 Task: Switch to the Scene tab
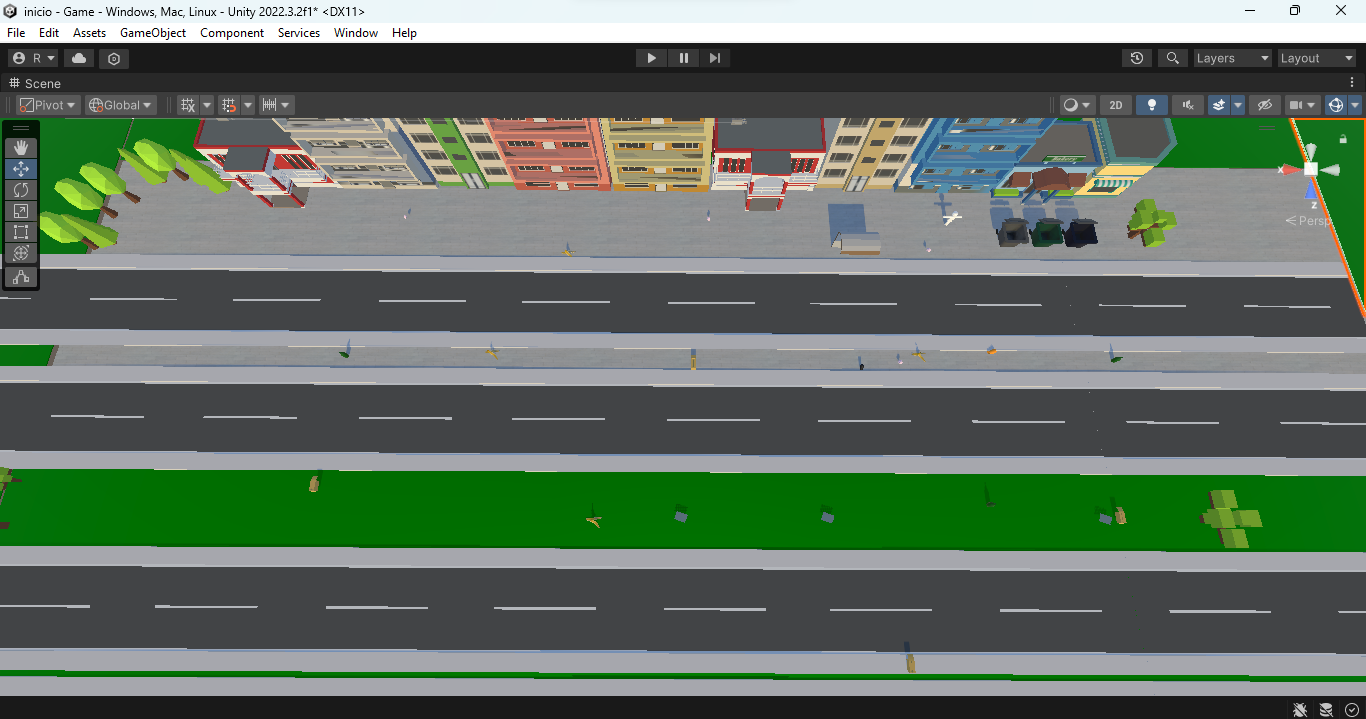(35, 83)
